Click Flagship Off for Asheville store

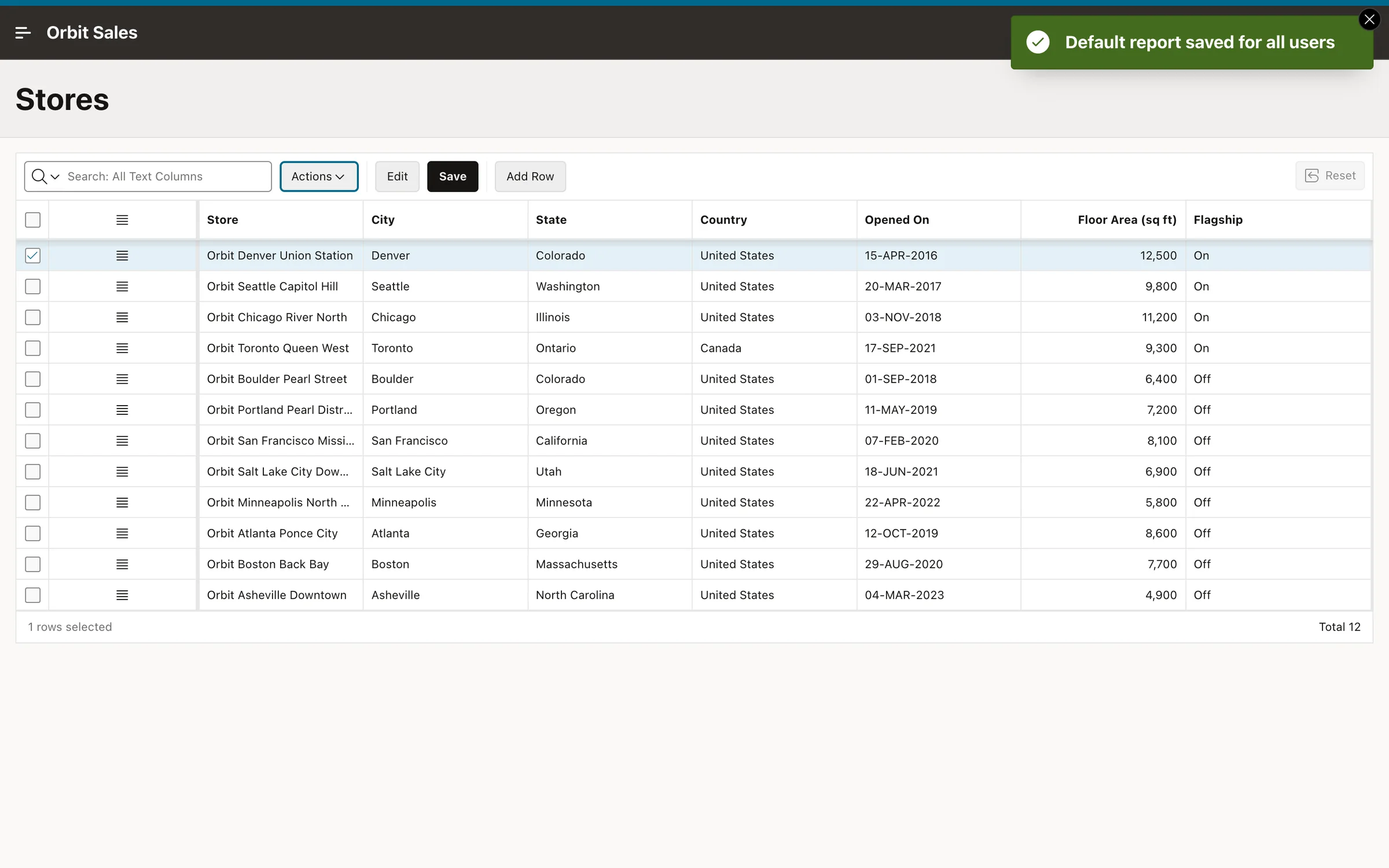click(1278, 595)
